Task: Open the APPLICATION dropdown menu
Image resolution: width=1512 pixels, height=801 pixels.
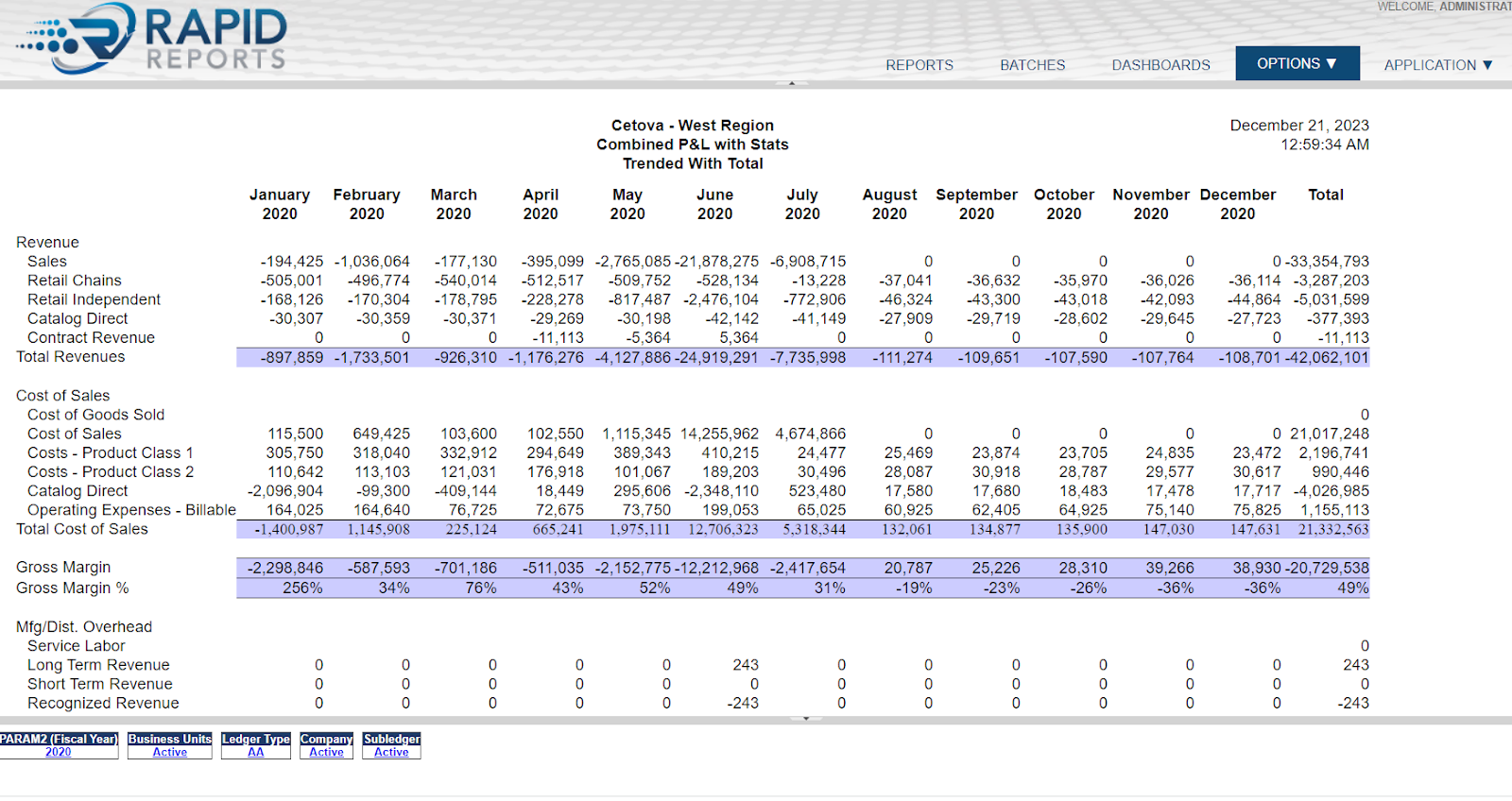Action: pos(1437,65)
